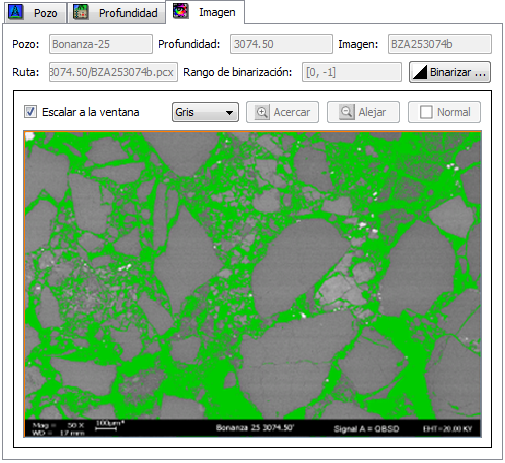Toggle the Escalar a la ventana checkbox
505x463 pixels.
click(x=30, y=112)
